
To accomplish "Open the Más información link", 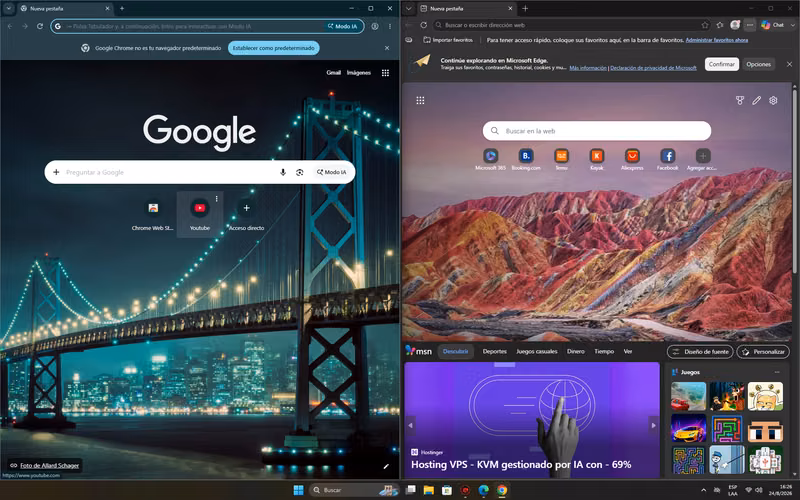I will 588,68.
